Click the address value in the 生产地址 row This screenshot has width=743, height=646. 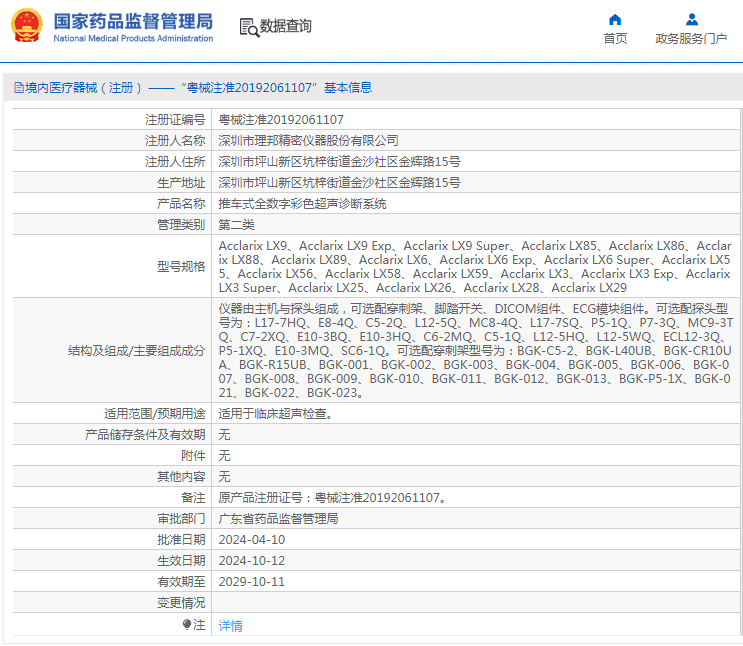click(x=339, y=182)
